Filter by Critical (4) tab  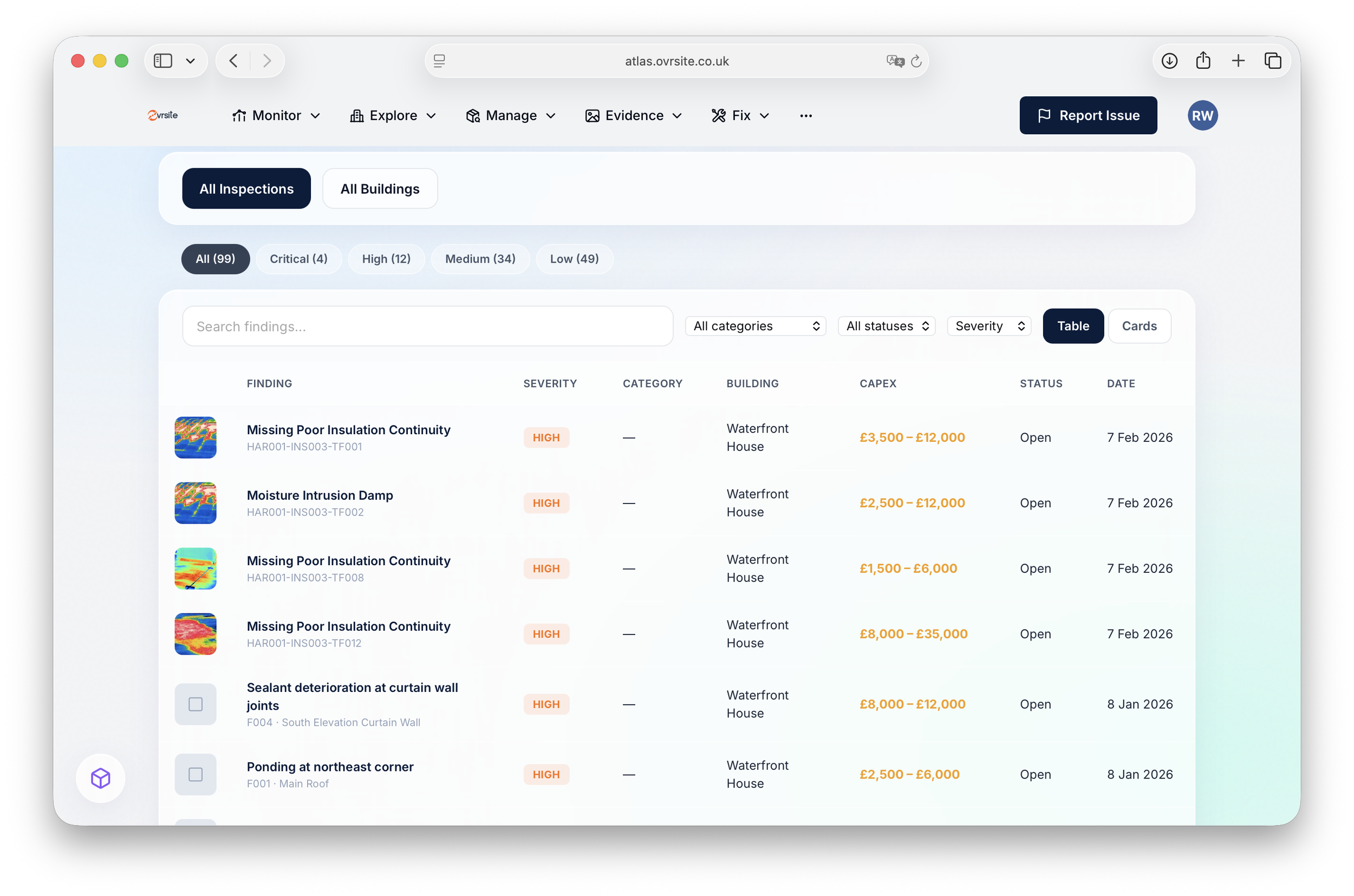point(298,259)
